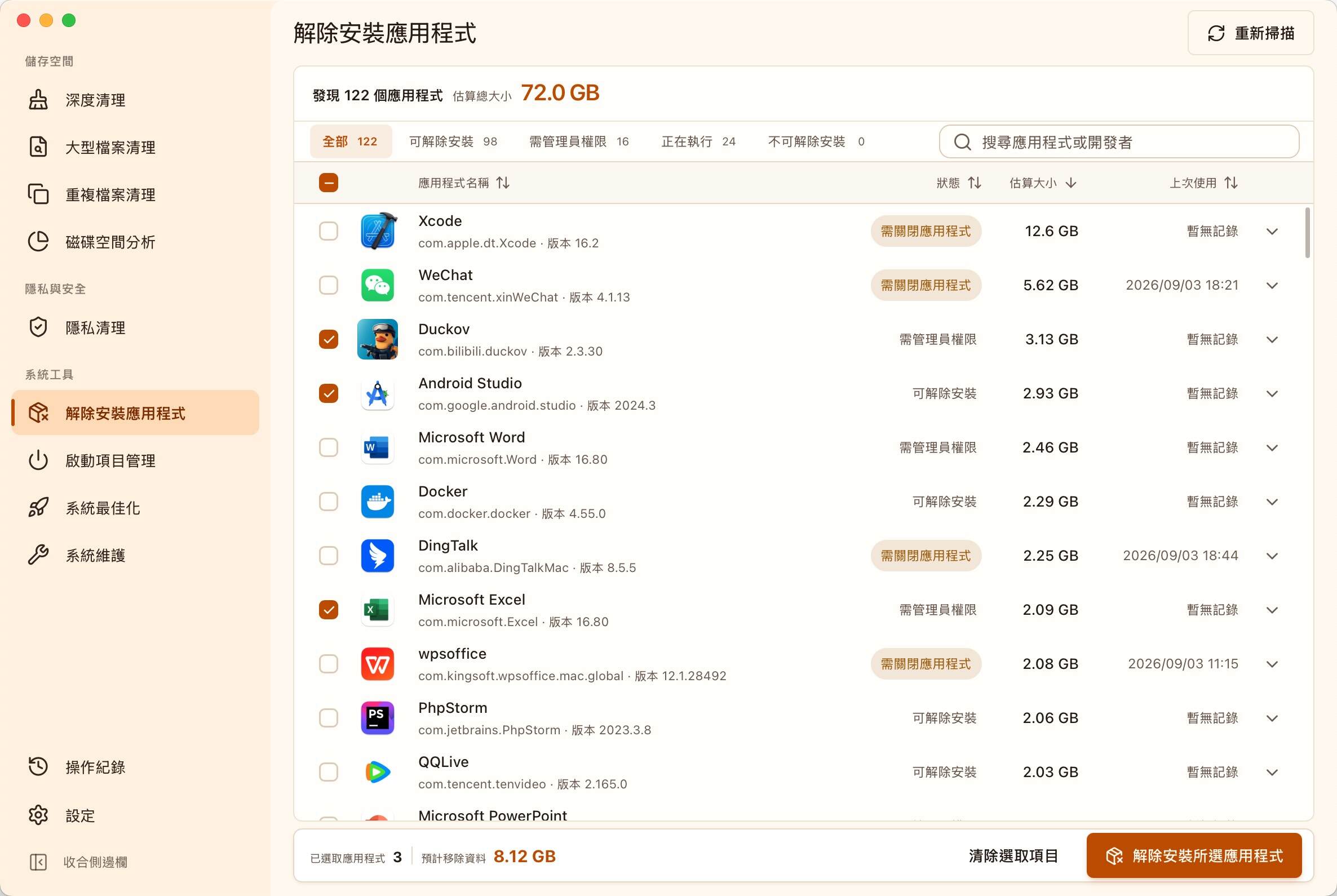Check the PhpStorm checkbox

pos(329,718)
